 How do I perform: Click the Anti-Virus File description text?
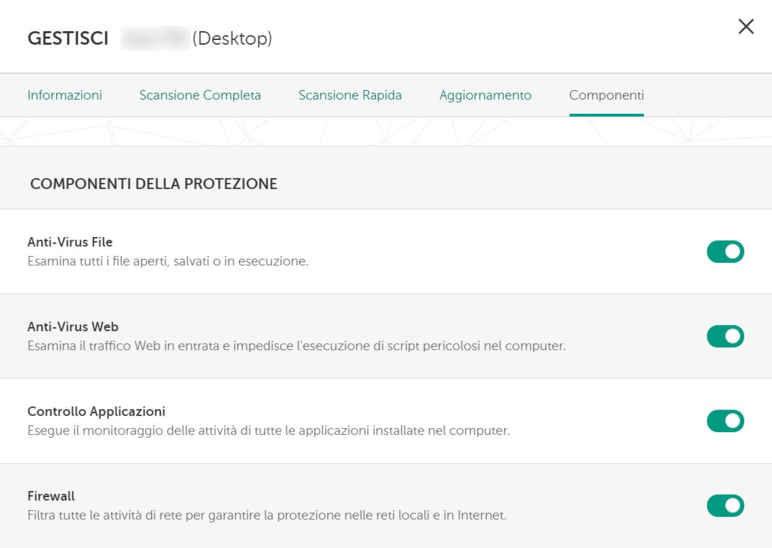tap(167, 262)
